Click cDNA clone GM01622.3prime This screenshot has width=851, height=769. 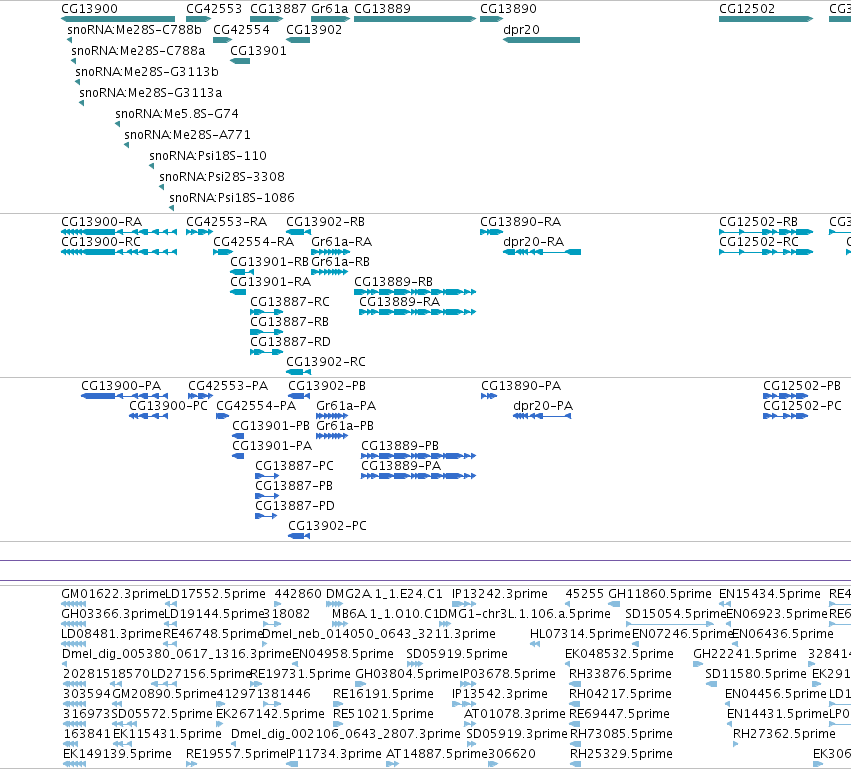[x=73, y=604]
